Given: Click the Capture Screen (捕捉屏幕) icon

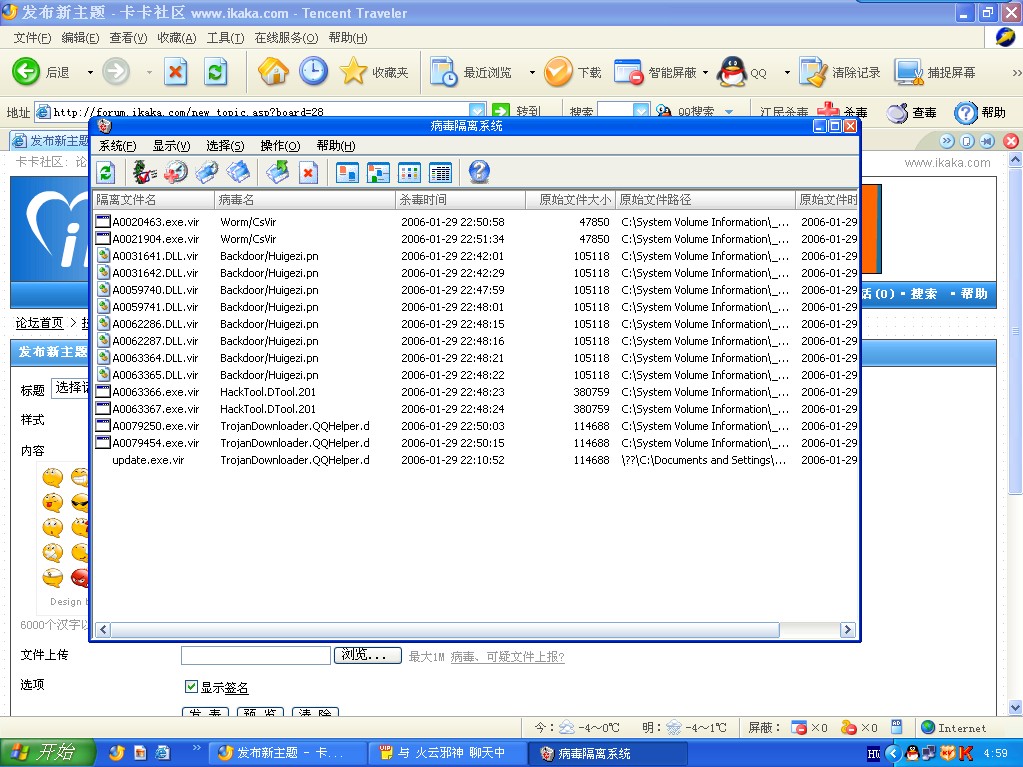Looking at the screenshot, I should tap(909, 72).
